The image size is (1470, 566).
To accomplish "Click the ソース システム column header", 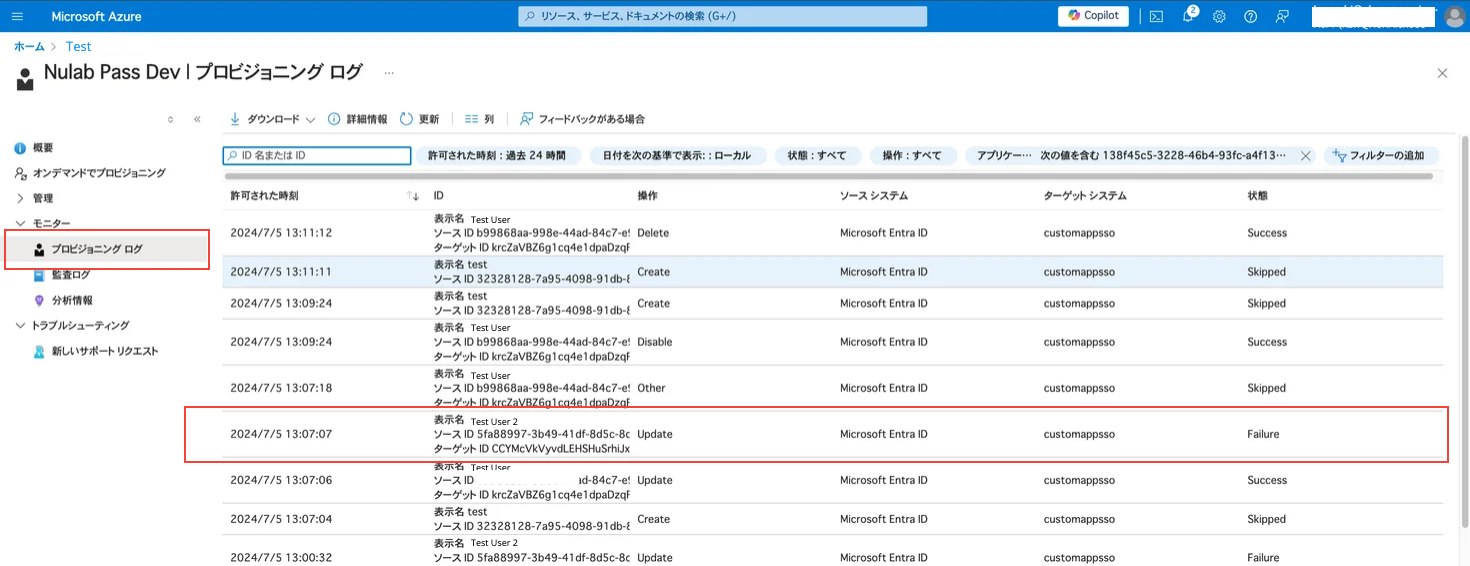I will point(874,196).
